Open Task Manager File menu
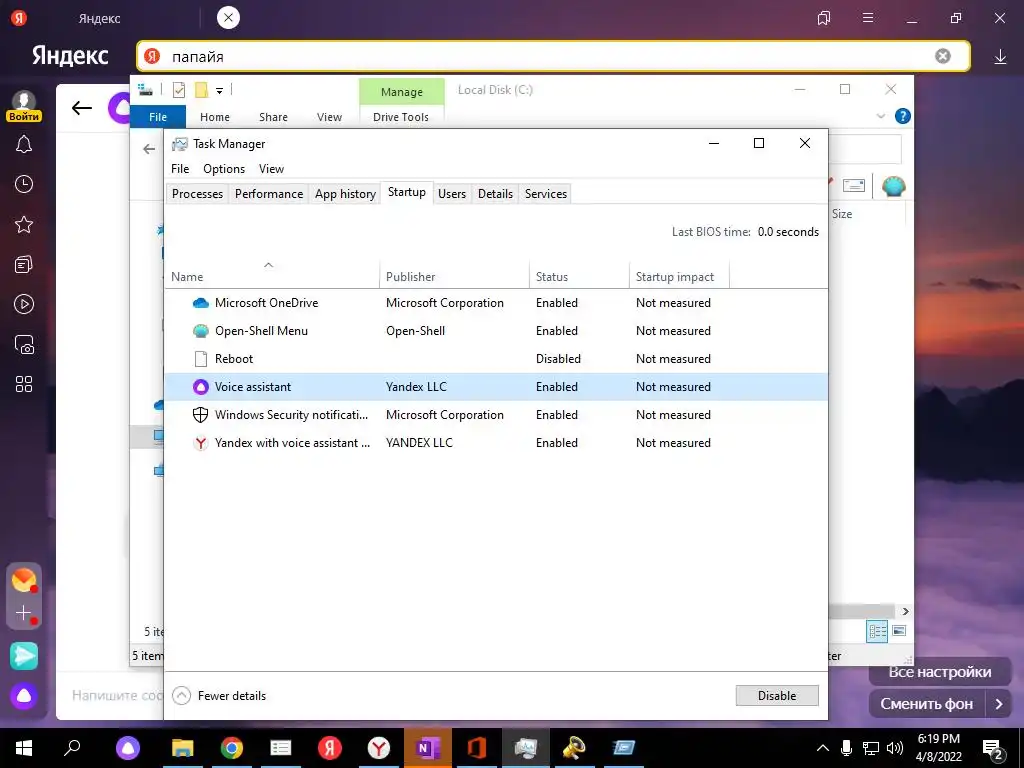Image resolution: width=1024 pixels, height=768 pixels. (180, 168)
